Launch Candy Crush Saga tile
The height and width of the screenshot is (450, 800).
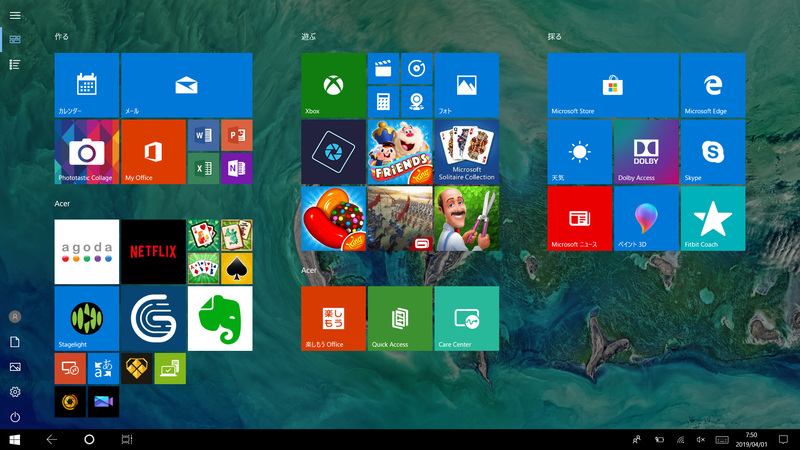pyautogui.click(x=334, y=218)
